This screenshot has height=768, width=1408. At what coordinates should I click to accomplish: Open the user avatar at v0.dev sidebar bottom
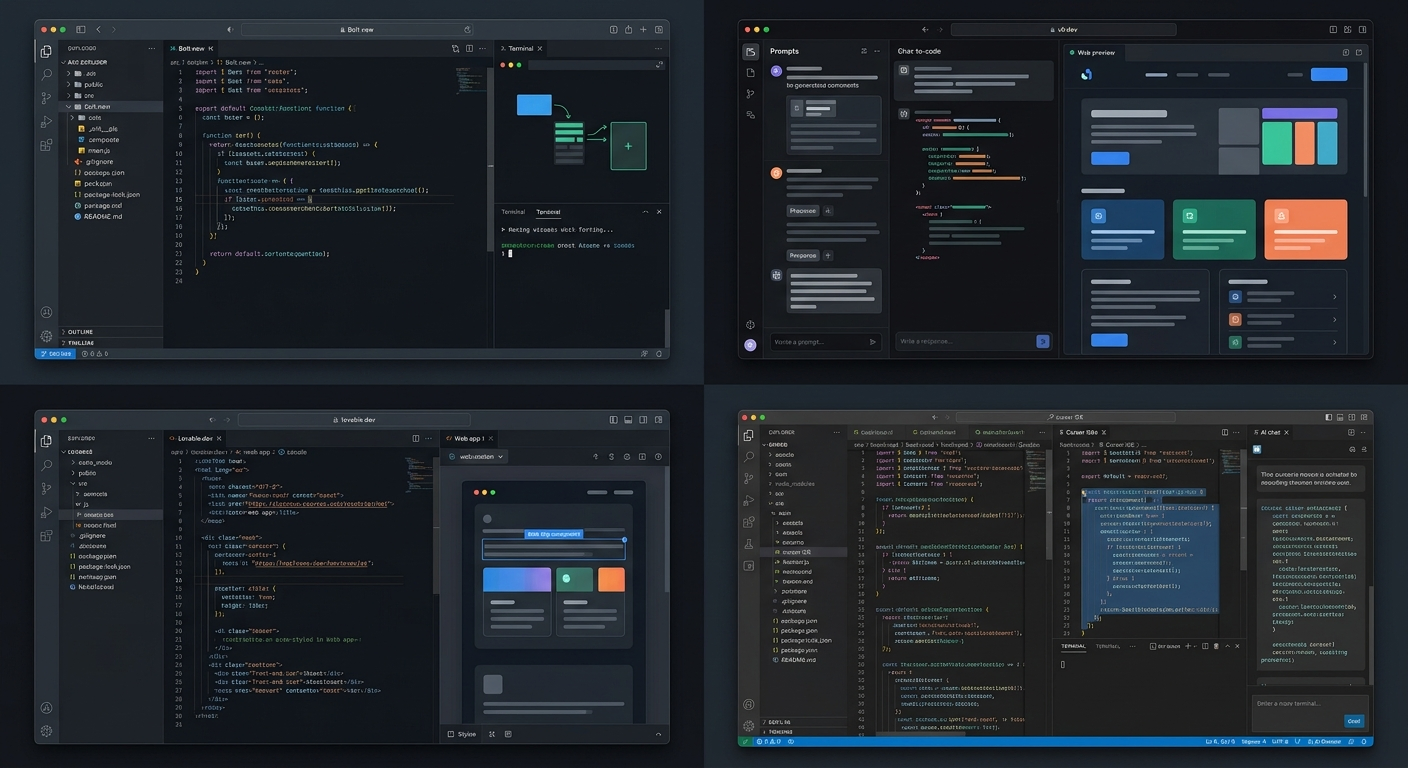pyautogui.click(x=751, y=345)
